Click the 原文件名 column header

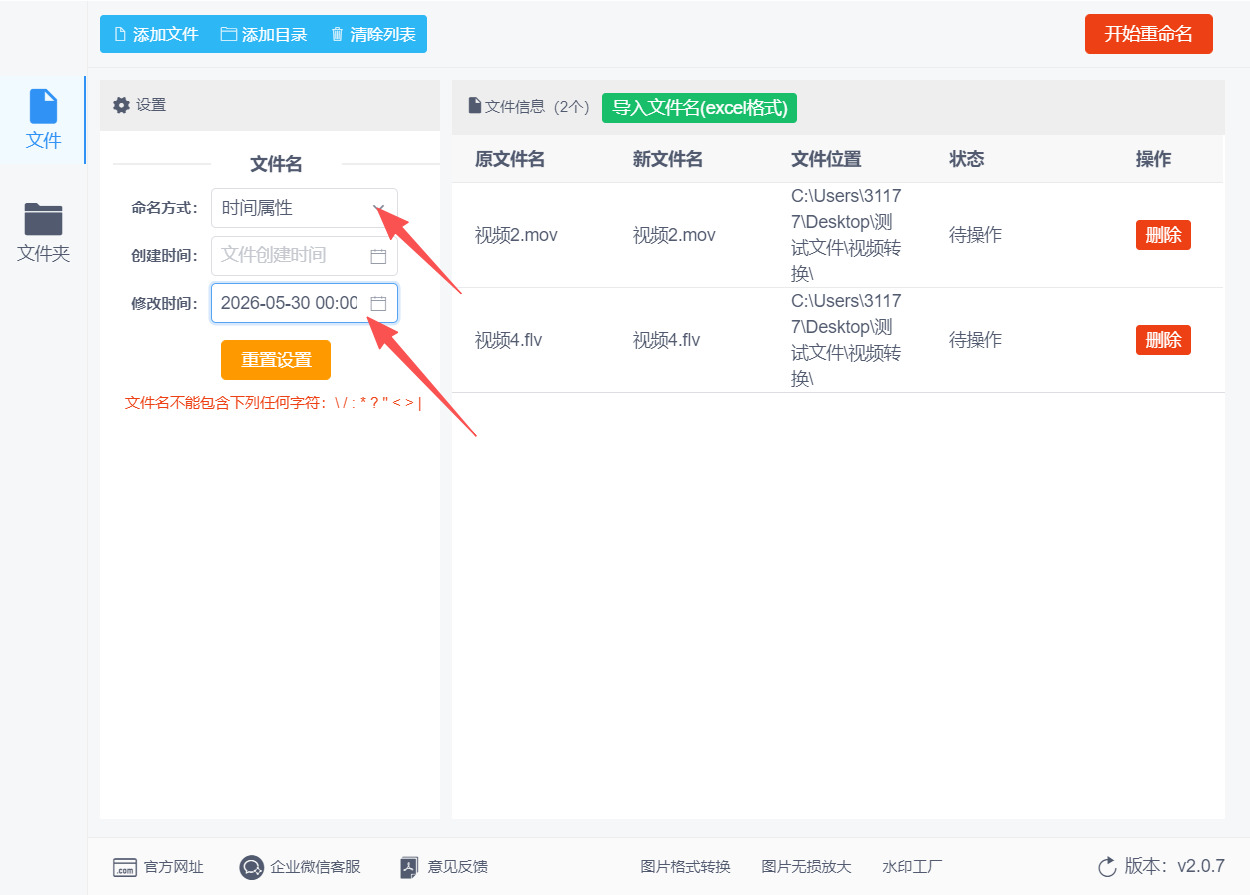510,159
